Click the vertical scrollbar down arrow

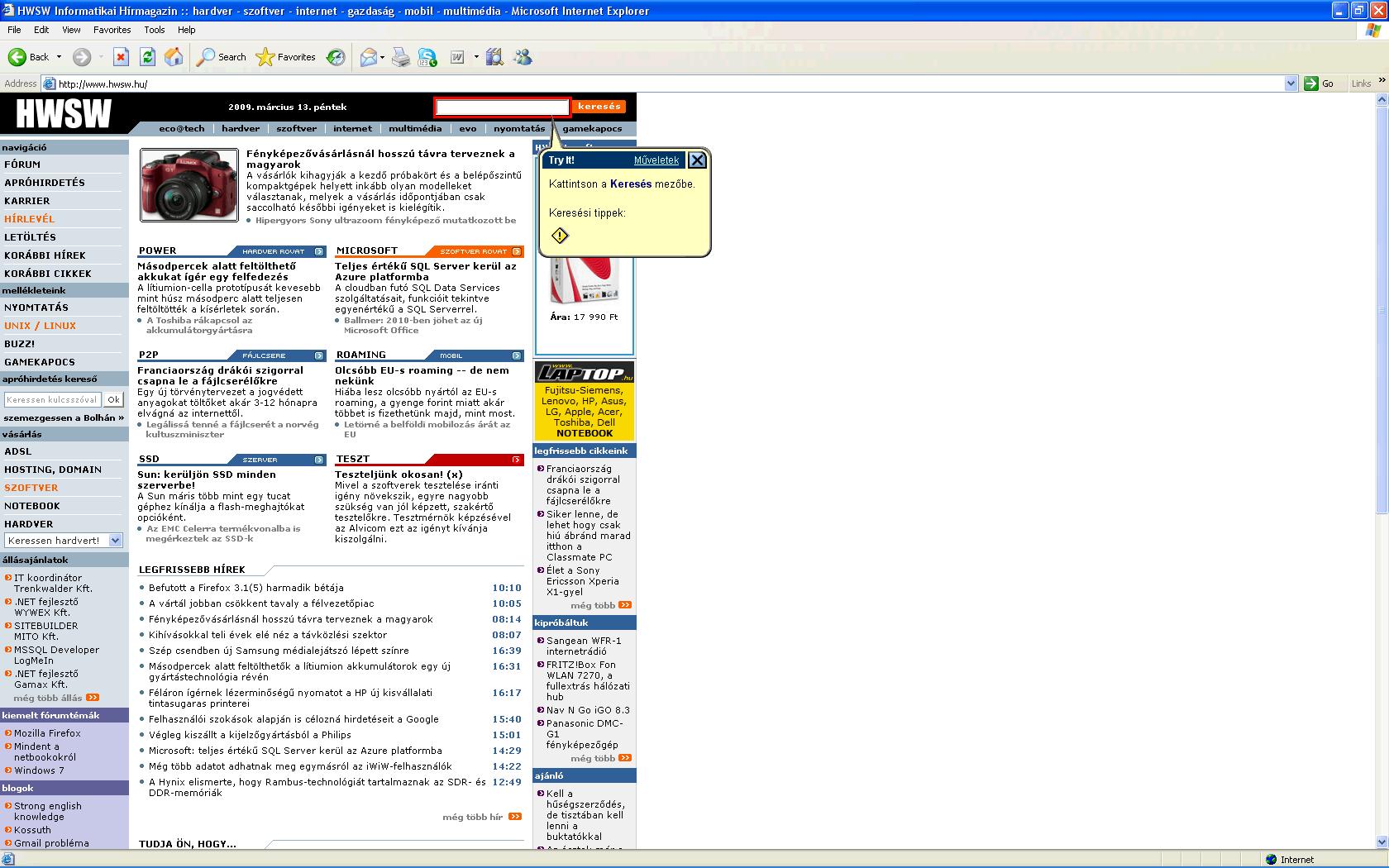(1382, 842)
